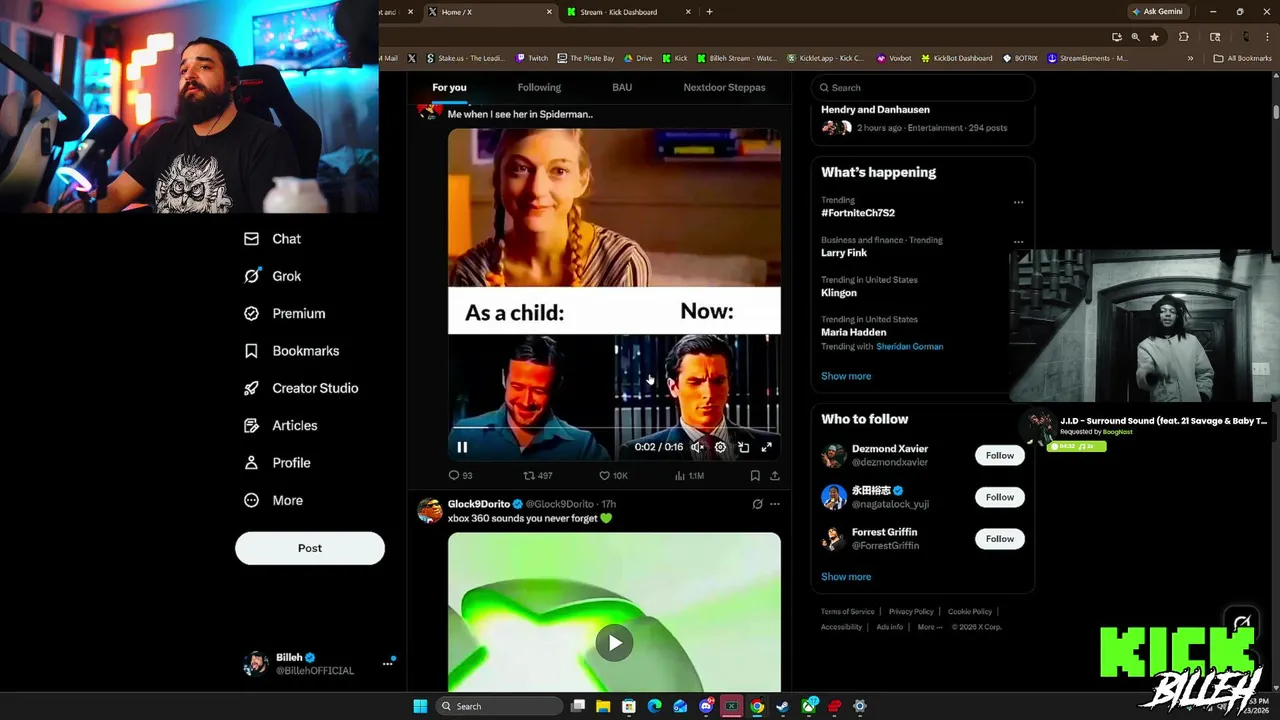1280x720 pixels.
Task: View analytics showing 1.1M views
Action: [689, 476]
